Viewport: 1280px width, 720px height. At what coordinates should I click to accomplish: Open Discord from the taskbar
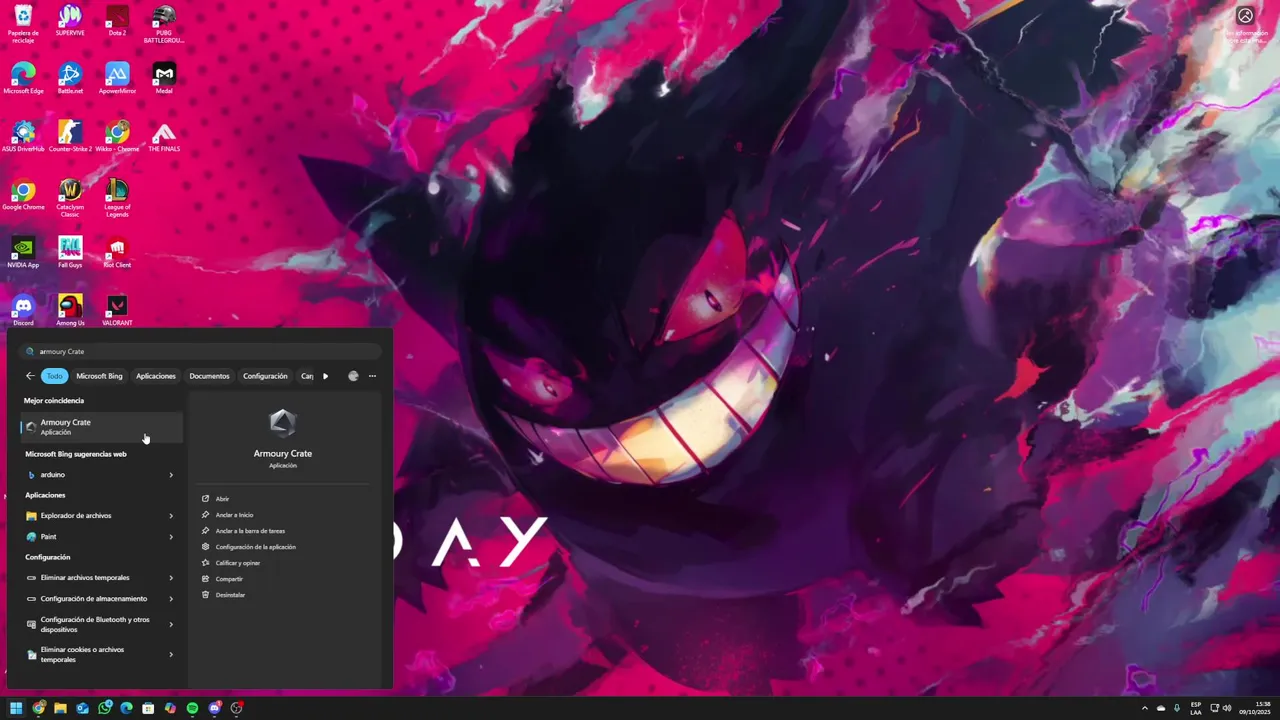click(214, 708)
